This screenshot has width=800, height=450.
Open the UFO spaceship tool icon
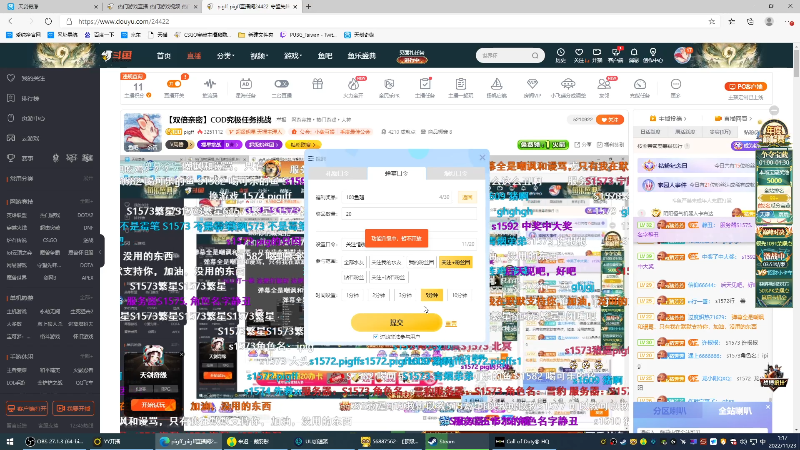point(568,84)
